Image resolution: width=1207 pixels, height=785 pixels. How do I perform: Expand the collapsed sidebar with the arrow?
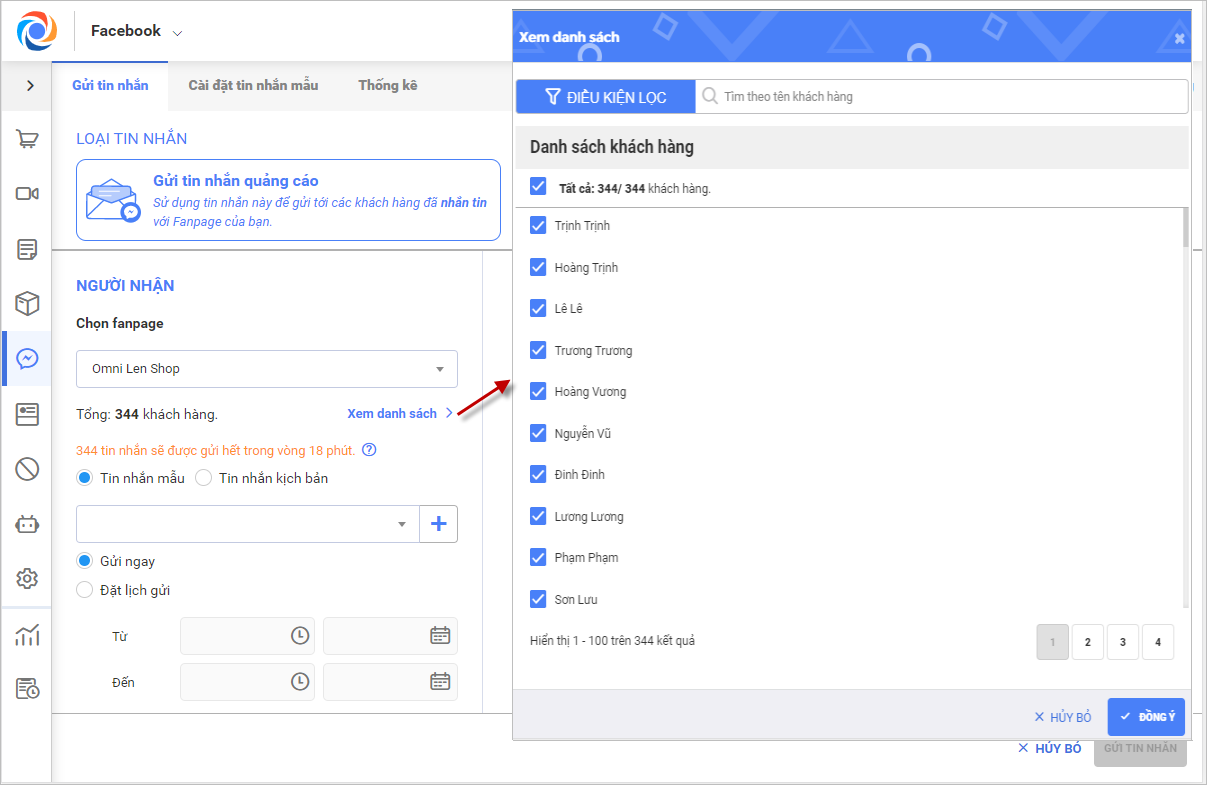tap(30, 86)
